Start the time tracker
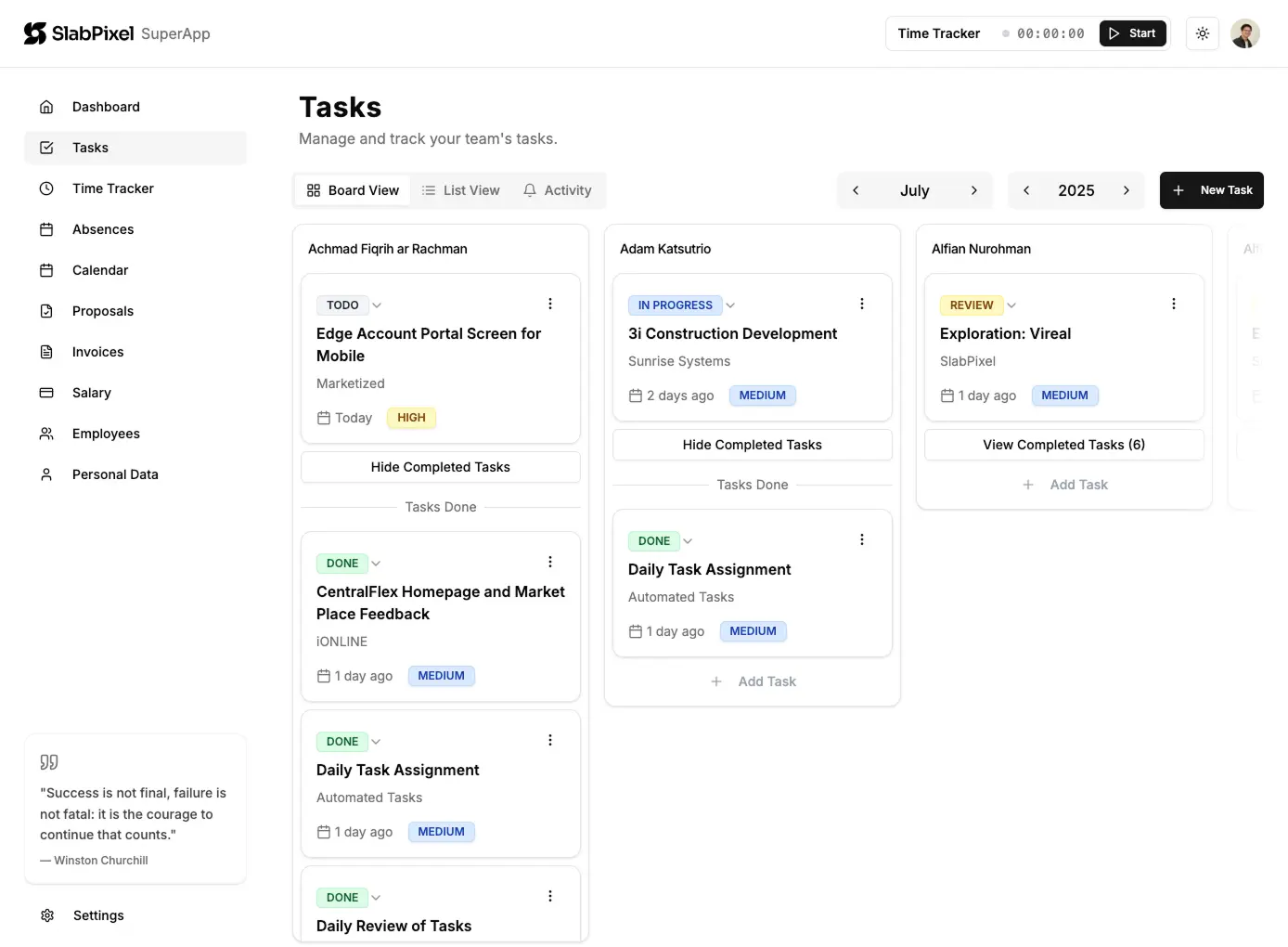 [x=1132, y=33]
